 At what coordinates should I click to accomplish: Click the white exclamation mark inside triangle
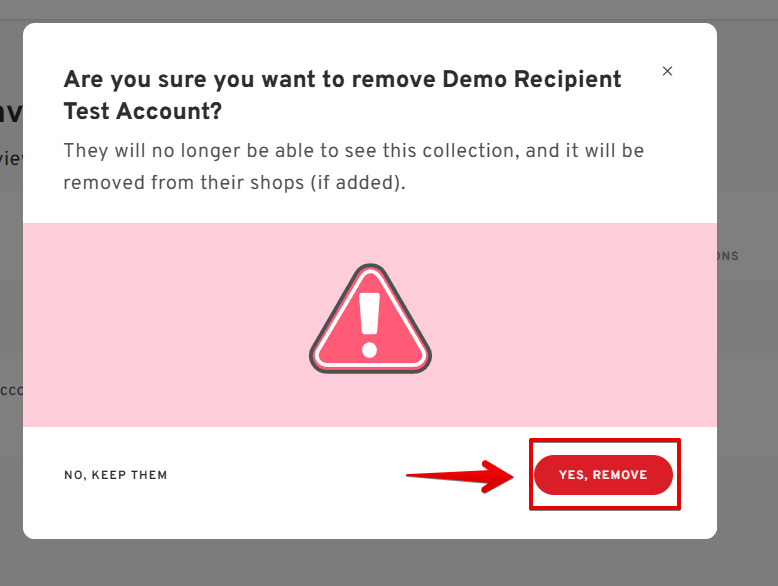pyautogui.click(x=370, y=325)
